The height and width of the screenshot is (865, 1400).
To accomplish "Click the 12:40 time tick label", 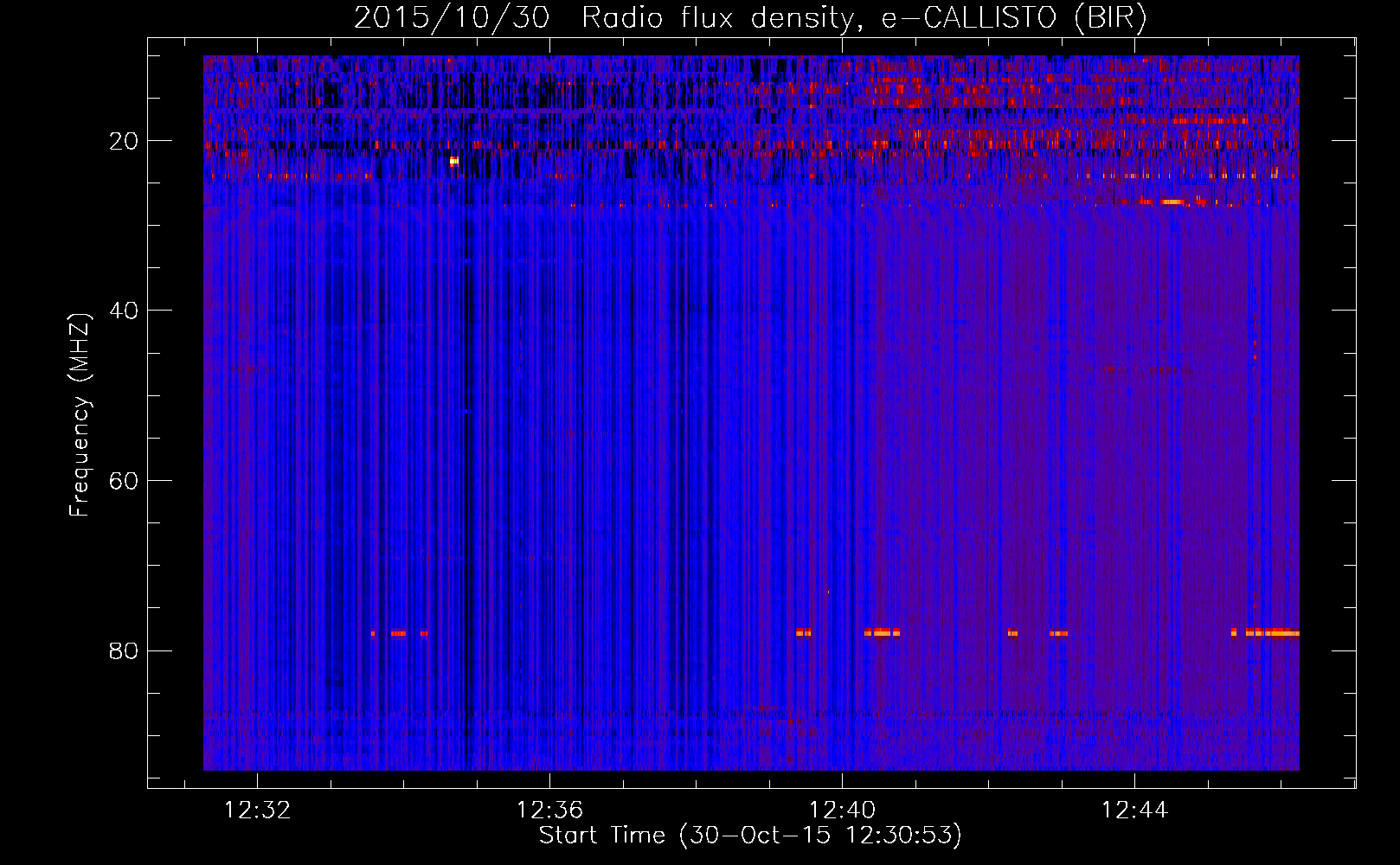I will pos(842,811).
